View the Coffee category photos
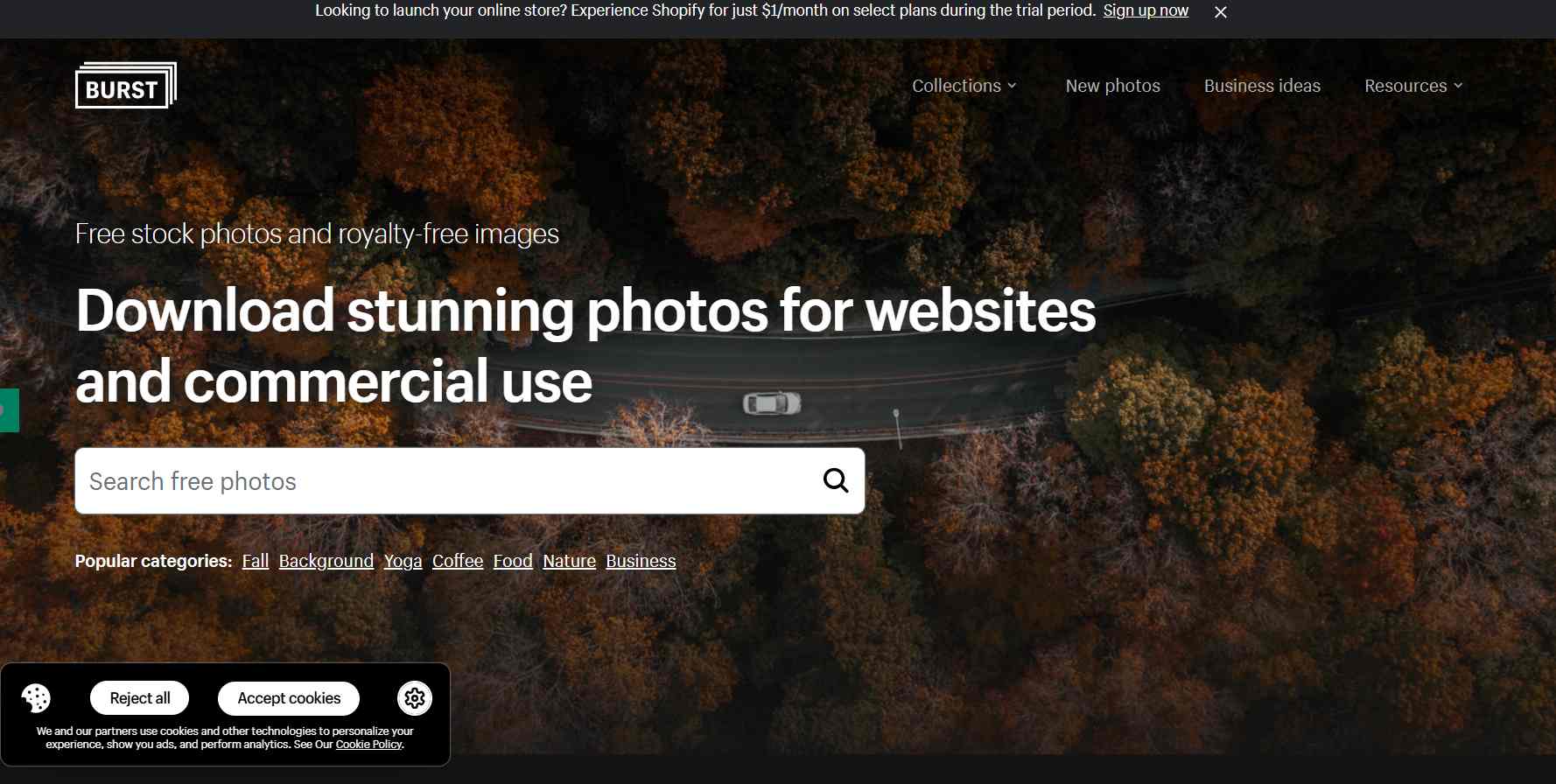 (458, 561)
